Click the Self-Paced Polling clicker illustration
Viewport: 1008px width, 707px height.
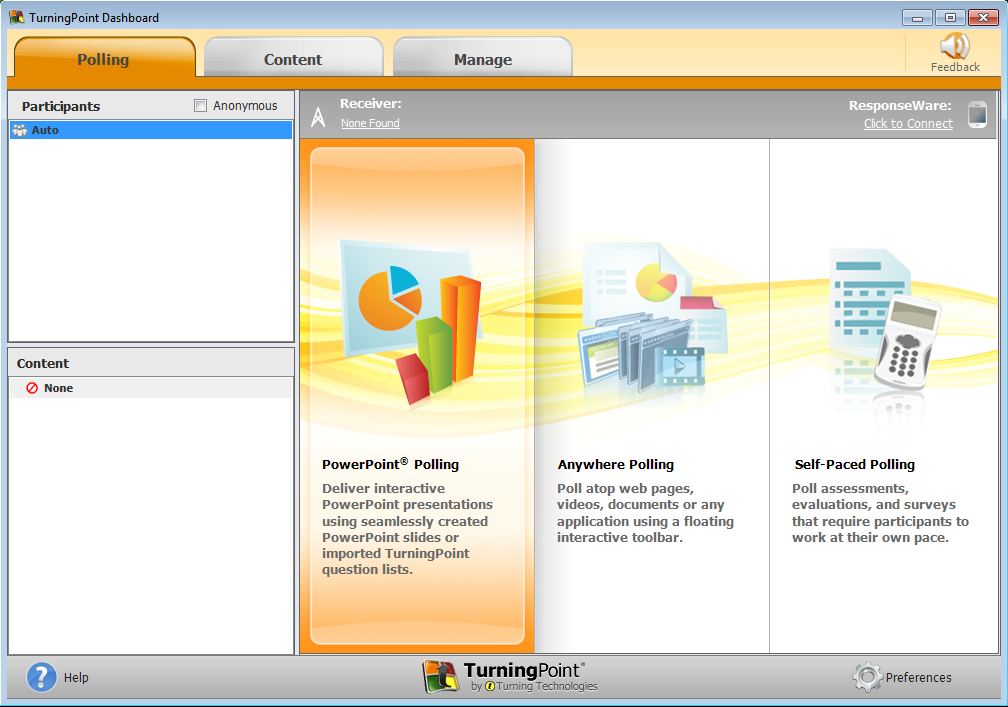tap(885, 319)
